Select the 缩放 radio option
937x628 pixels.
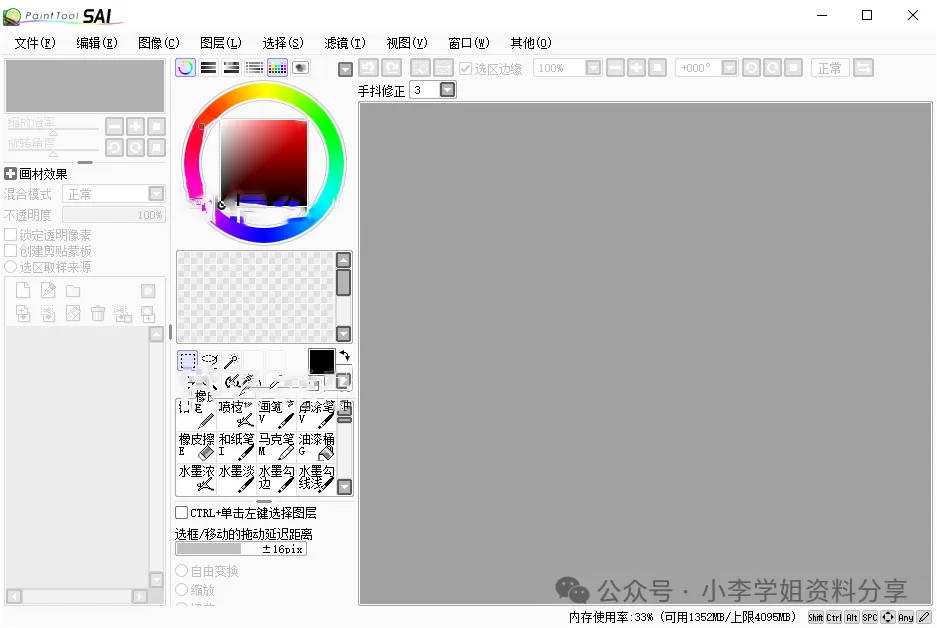pos(182,590)
